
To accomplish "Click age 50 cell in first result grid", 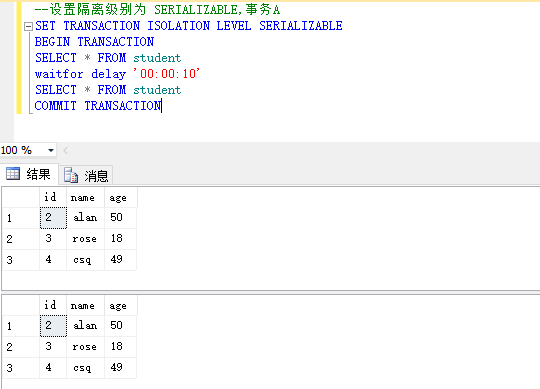I will (x=121, y=218).
